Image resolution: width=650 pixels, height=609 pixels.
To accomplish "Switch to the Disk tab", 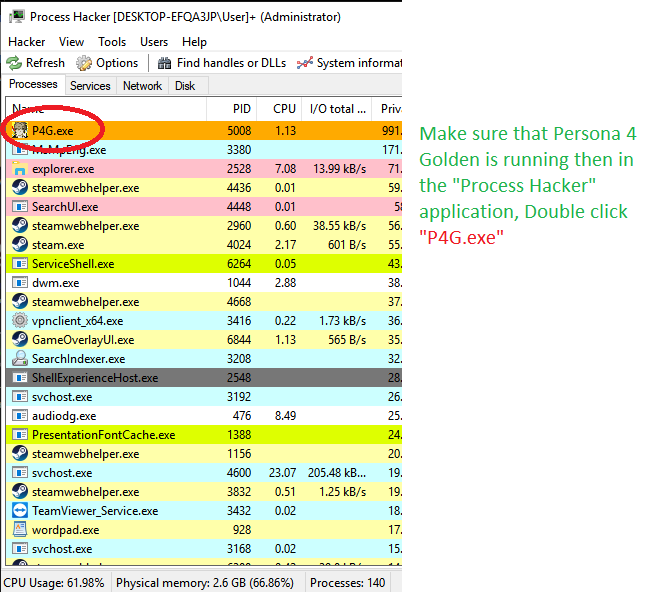I will click(x=185, y=86).
